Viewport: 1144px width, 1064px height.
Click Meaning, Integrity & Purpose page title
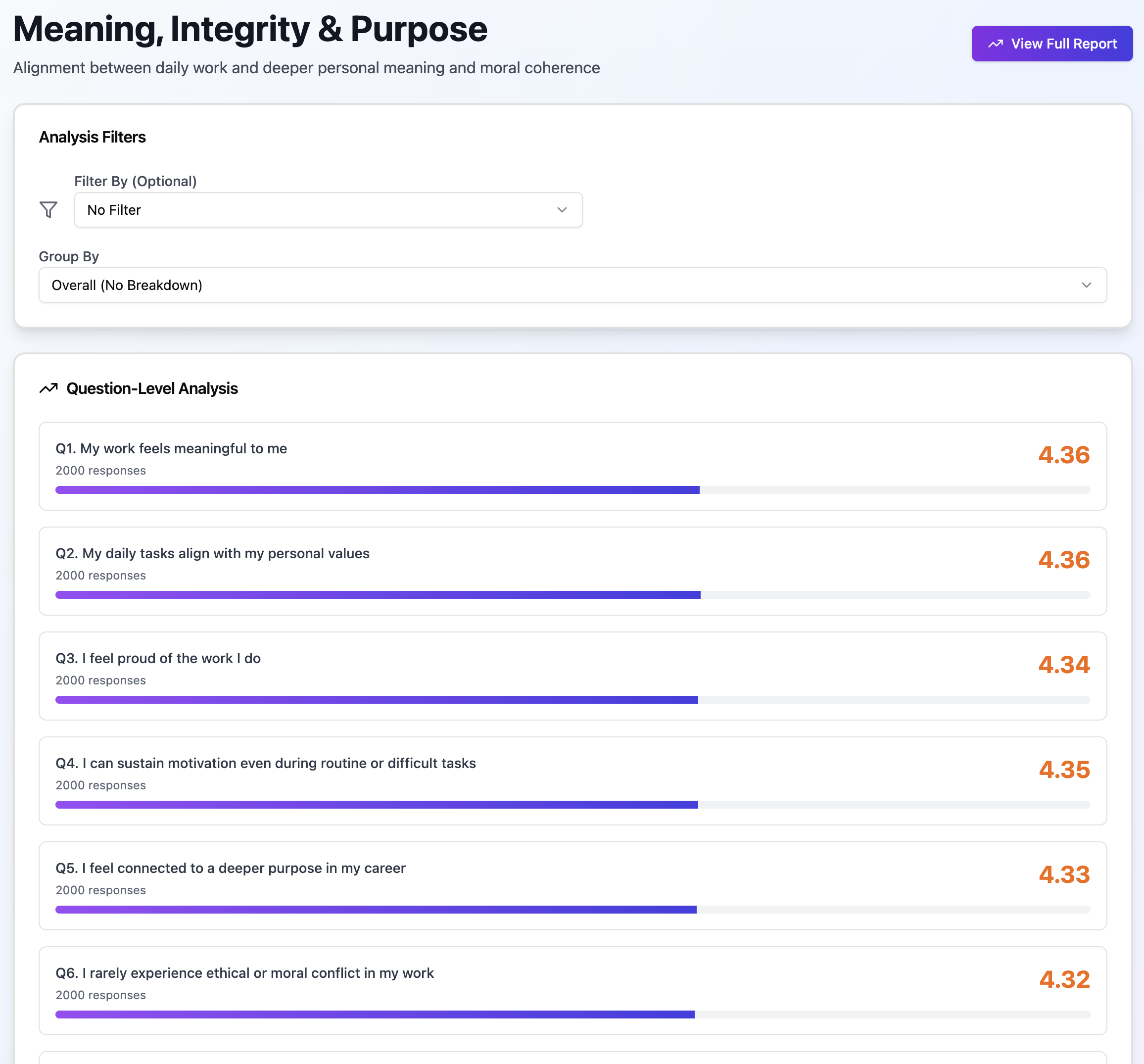[x=250, y=29]
